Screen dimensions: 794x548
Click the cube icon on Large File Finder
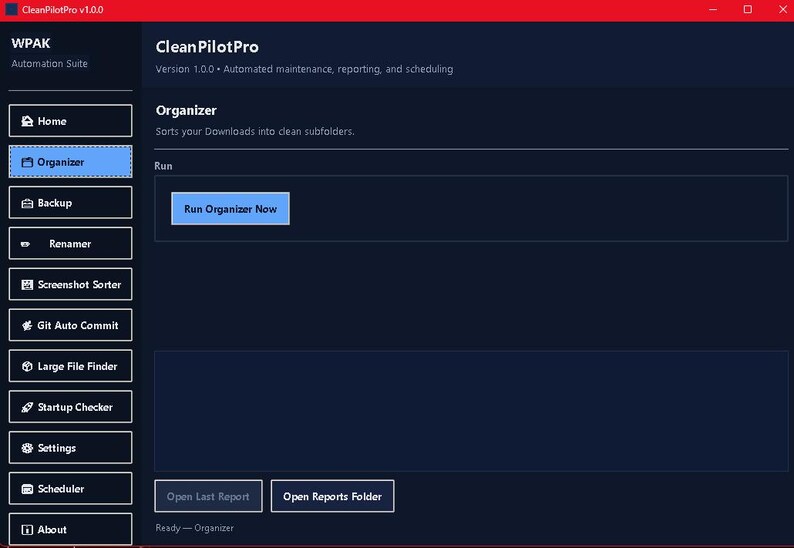click(x=27, y=366)
